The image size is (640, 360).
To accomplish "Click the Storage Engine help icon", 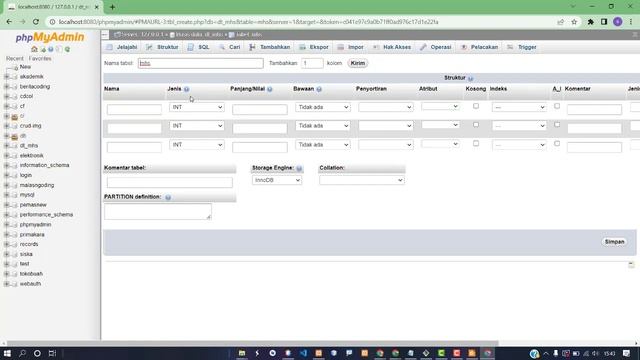I will click(299, 168).
